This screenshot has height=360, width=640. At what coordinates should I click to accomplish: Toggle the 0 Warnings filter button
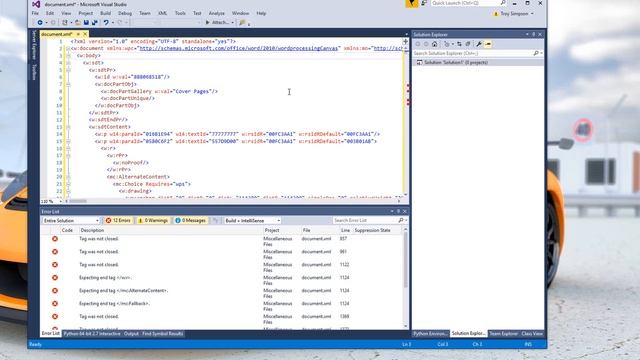coord(153,220)
